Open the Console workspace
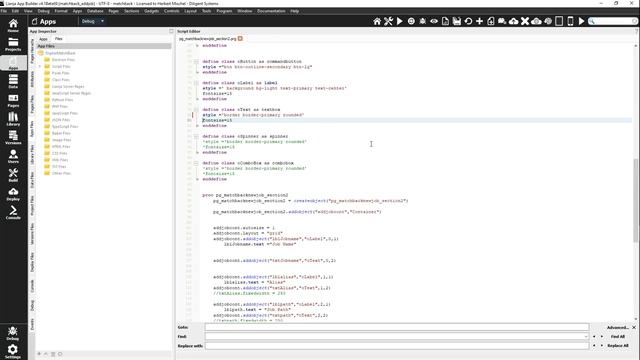Screen dimensions: 640x360 [x=13, y=213]
